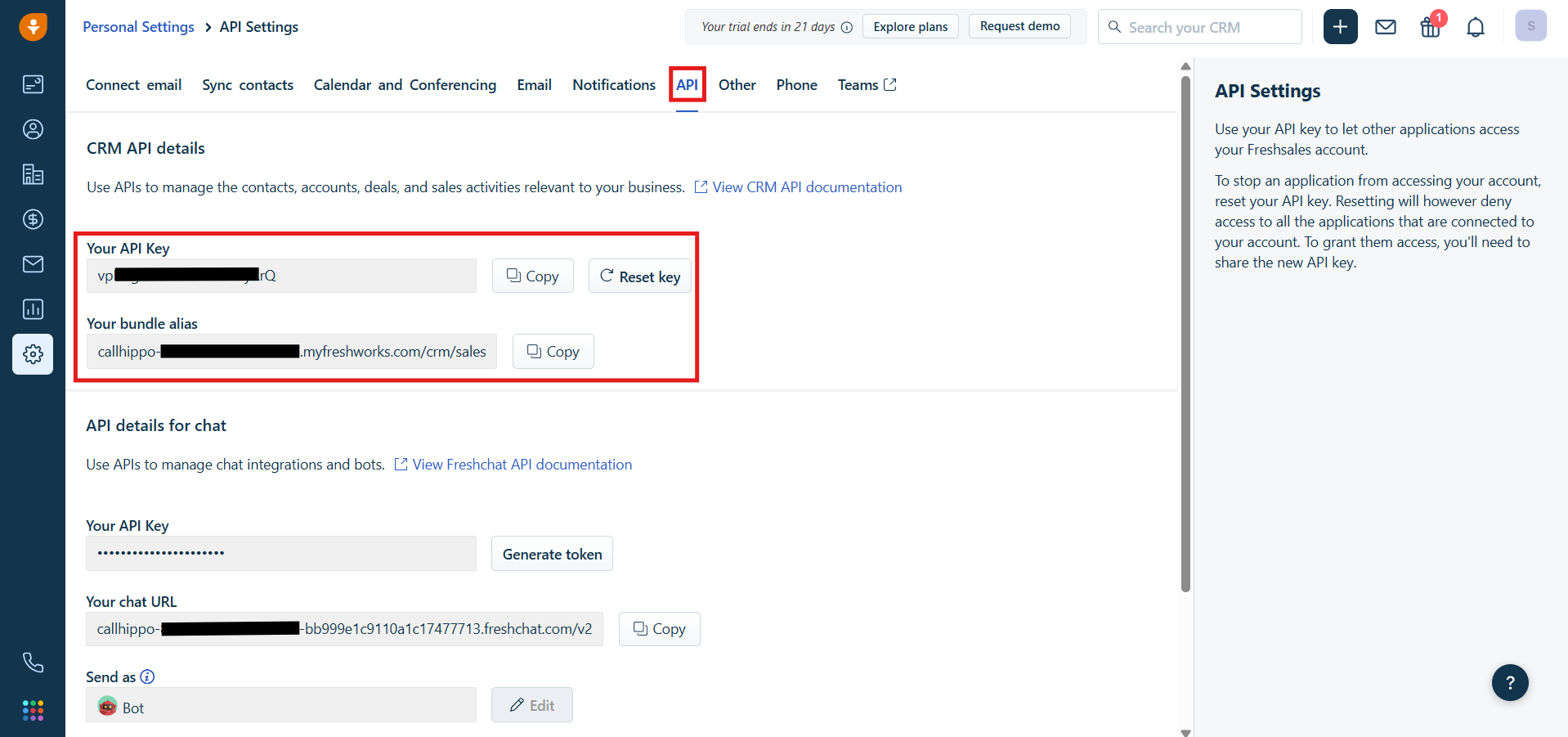Switch to Notifications tab
The width and height of the screenshot is (1568, 737).
(x=614, y=85)
